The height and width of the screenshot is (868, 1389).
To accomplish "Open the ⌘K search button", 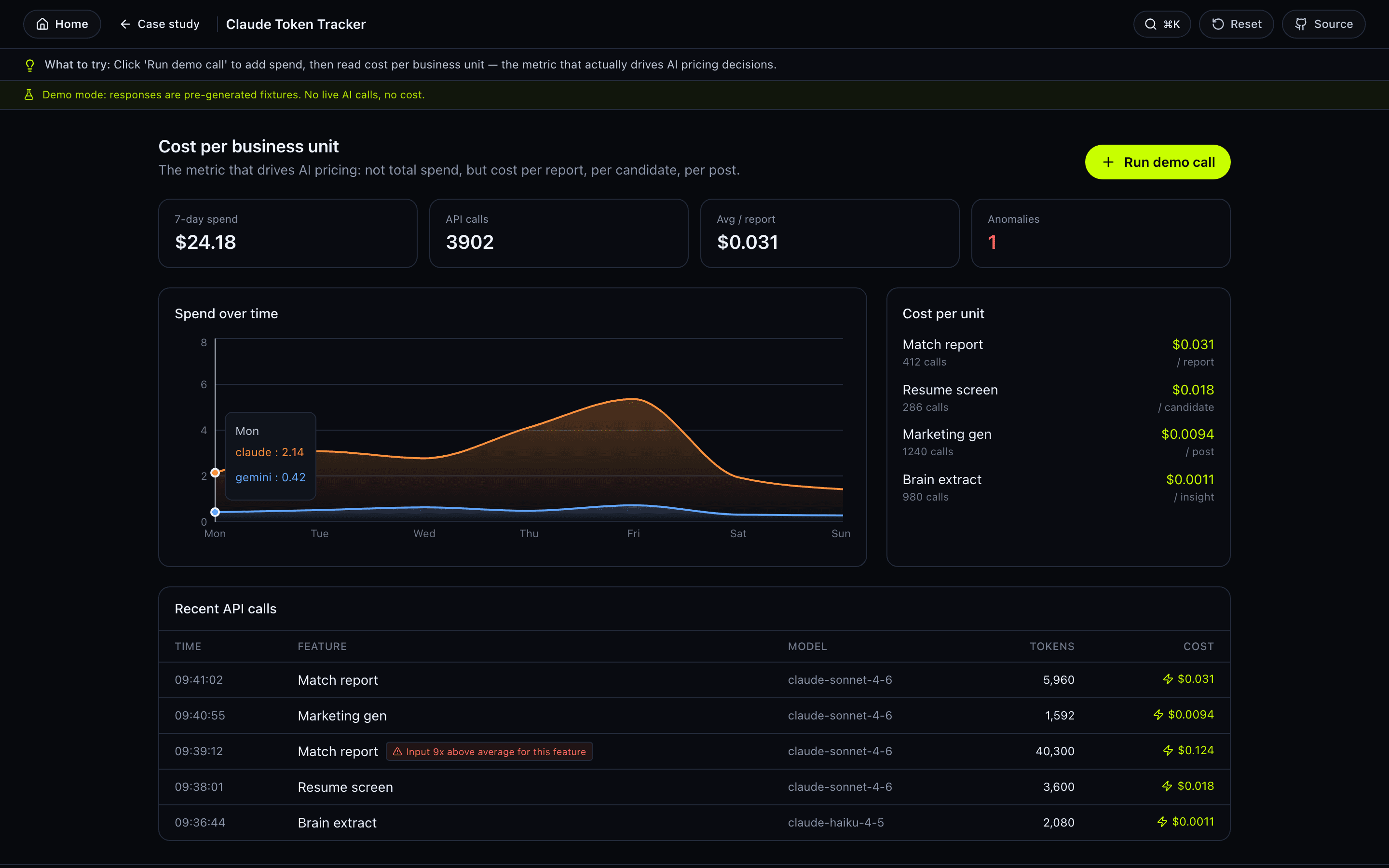I will (x=1162, y=24).
